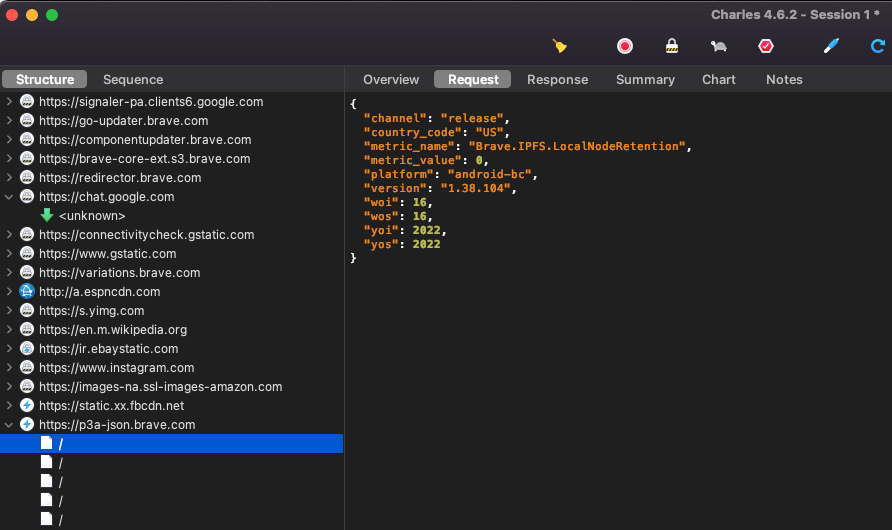The height and width of the screenshot is (530, 892).
Task: Expand variations.brave.com host
Action: coord(9,272)
